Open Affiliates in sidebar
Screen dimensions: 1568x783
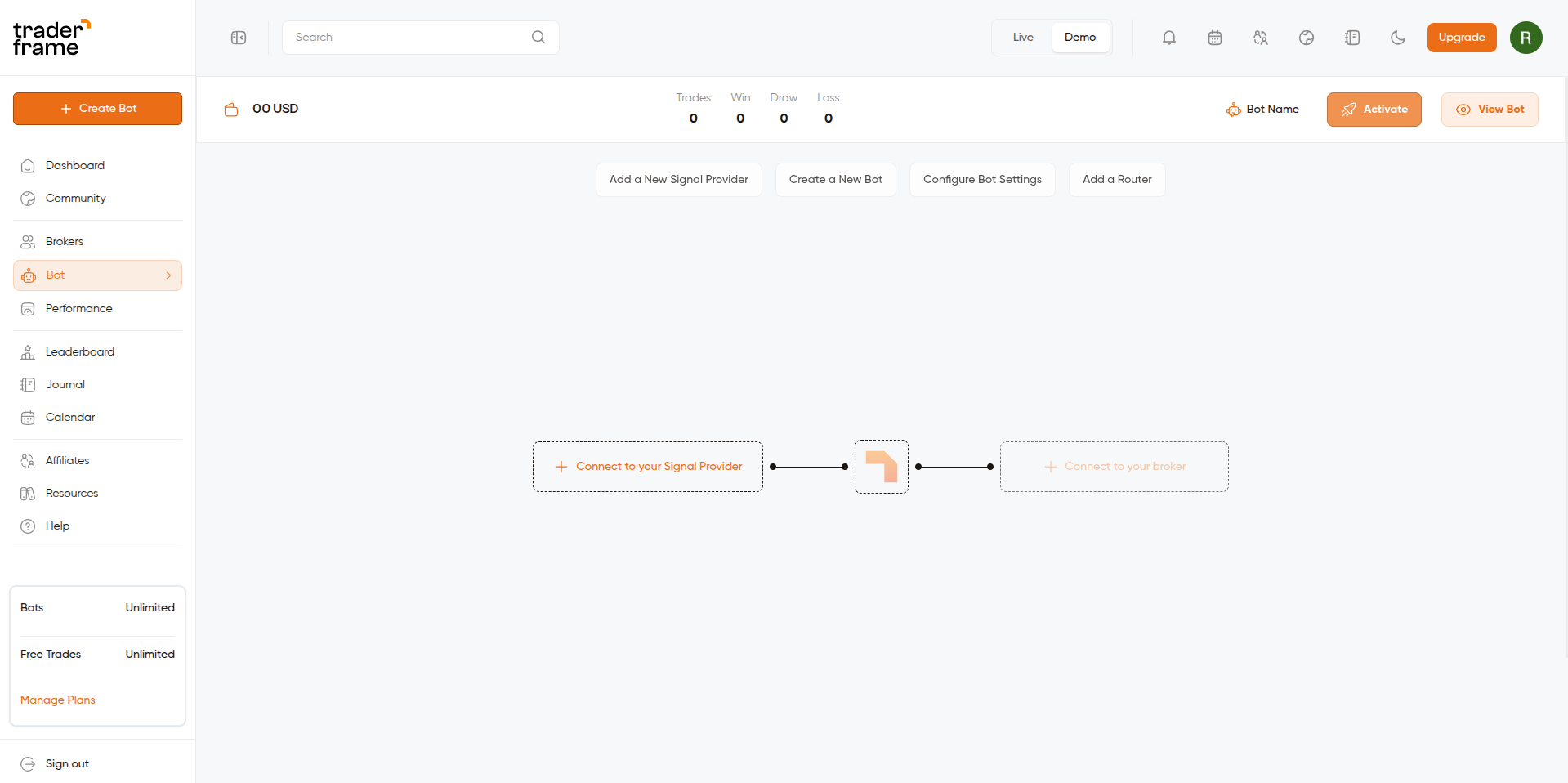pos(97,460)
